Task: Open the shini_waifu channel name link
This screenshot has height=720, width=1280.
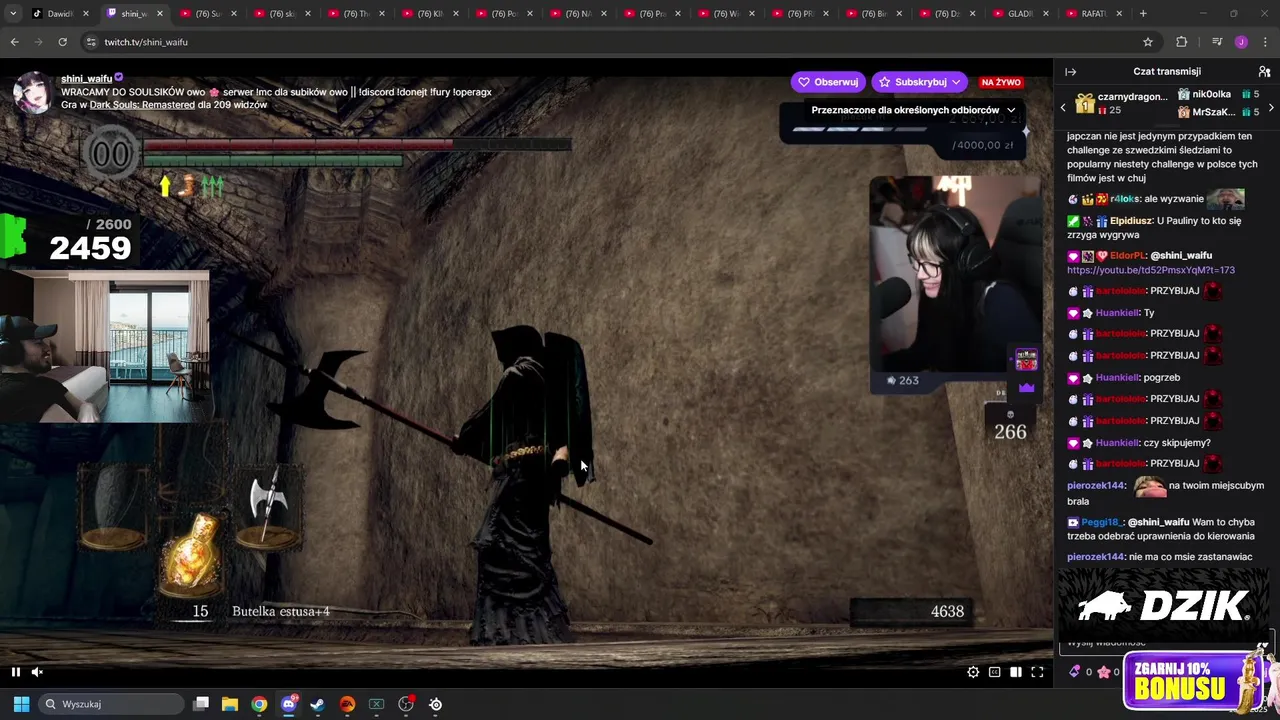Action: (x=86, y=78)
